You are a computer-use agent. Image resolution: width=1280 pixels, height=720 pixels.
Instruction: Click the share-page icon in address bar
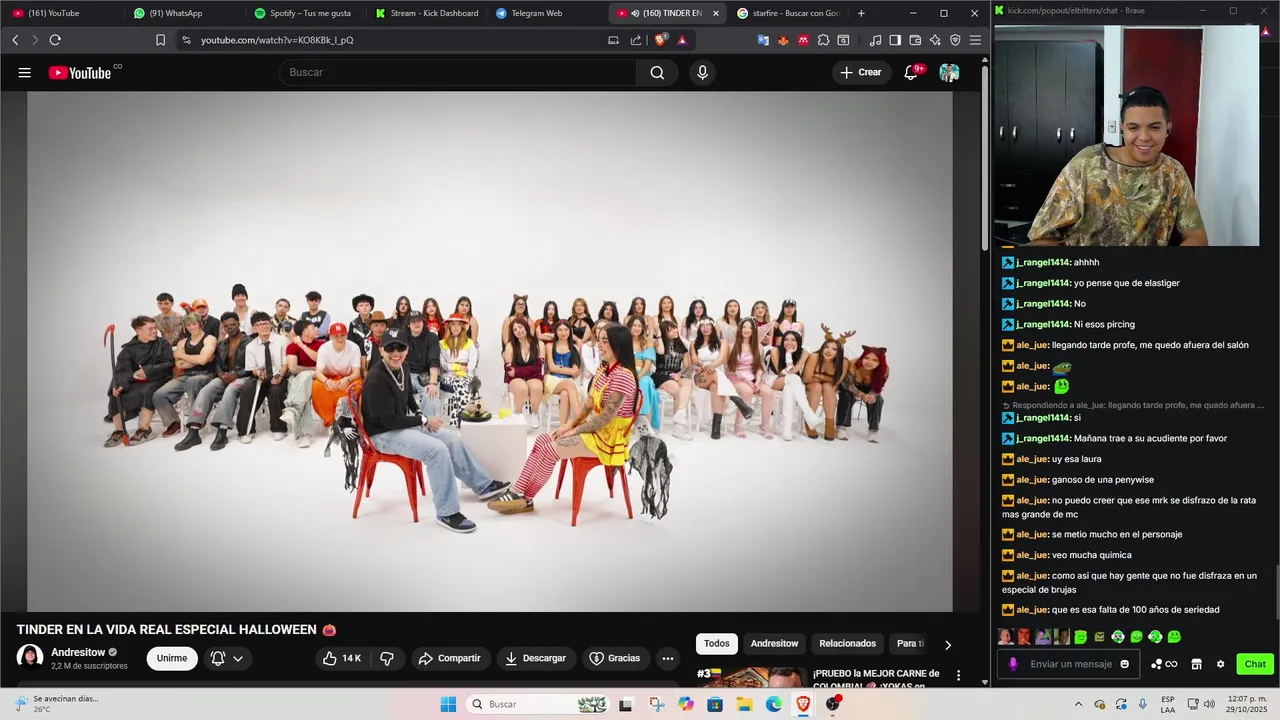pyautogui.click(x=636, y=40)
